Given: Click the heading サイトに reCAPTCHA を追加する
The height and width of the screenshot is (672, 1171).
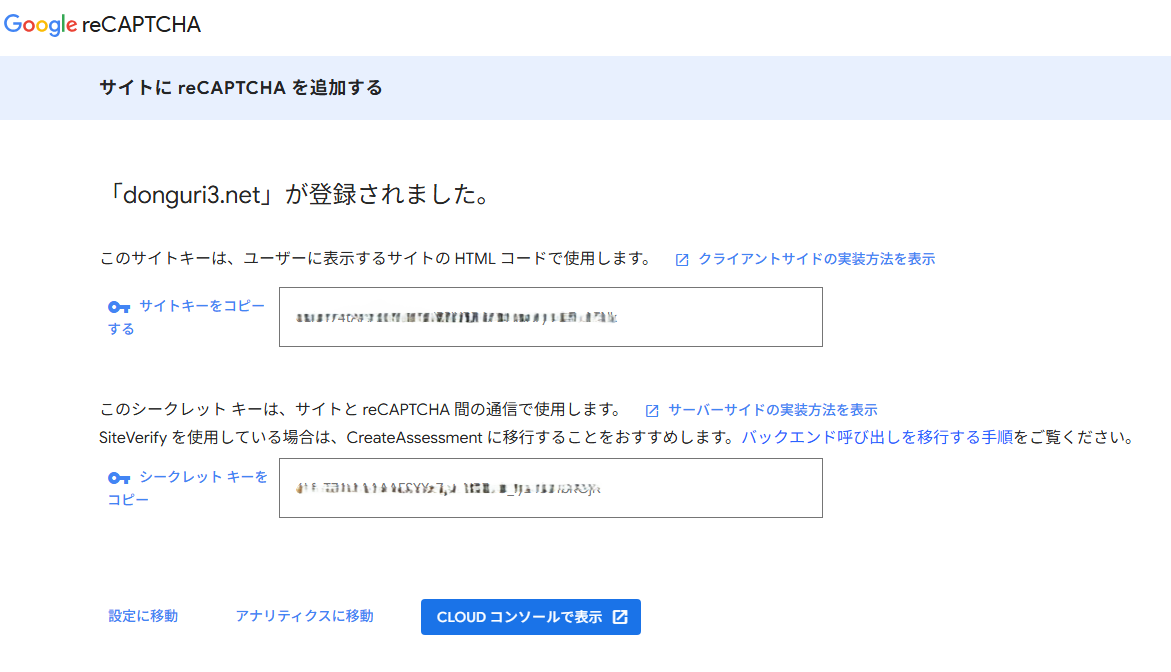Looking at the screenshot, I should tap(240, 87).
